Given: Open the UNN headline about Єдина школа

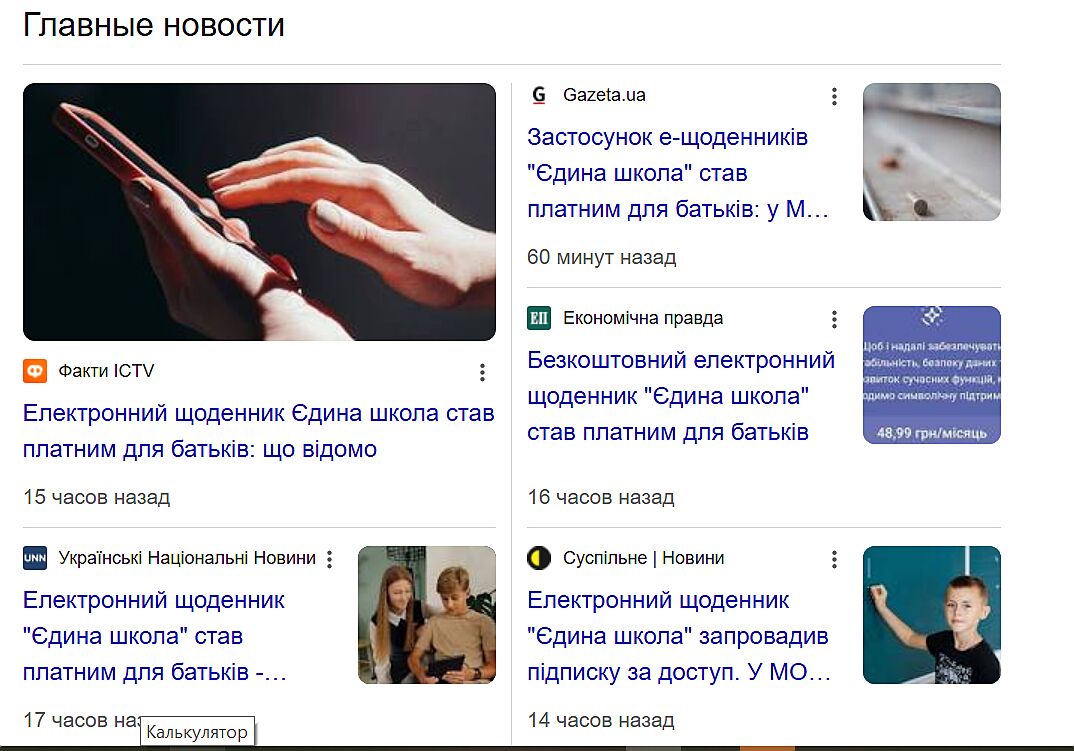Looking at the screenshot, I should (x=155, y=636).
